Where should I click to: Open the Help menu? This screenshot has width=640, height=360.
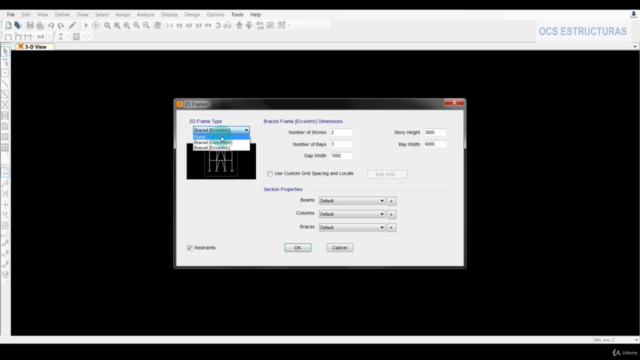[256, 15]
